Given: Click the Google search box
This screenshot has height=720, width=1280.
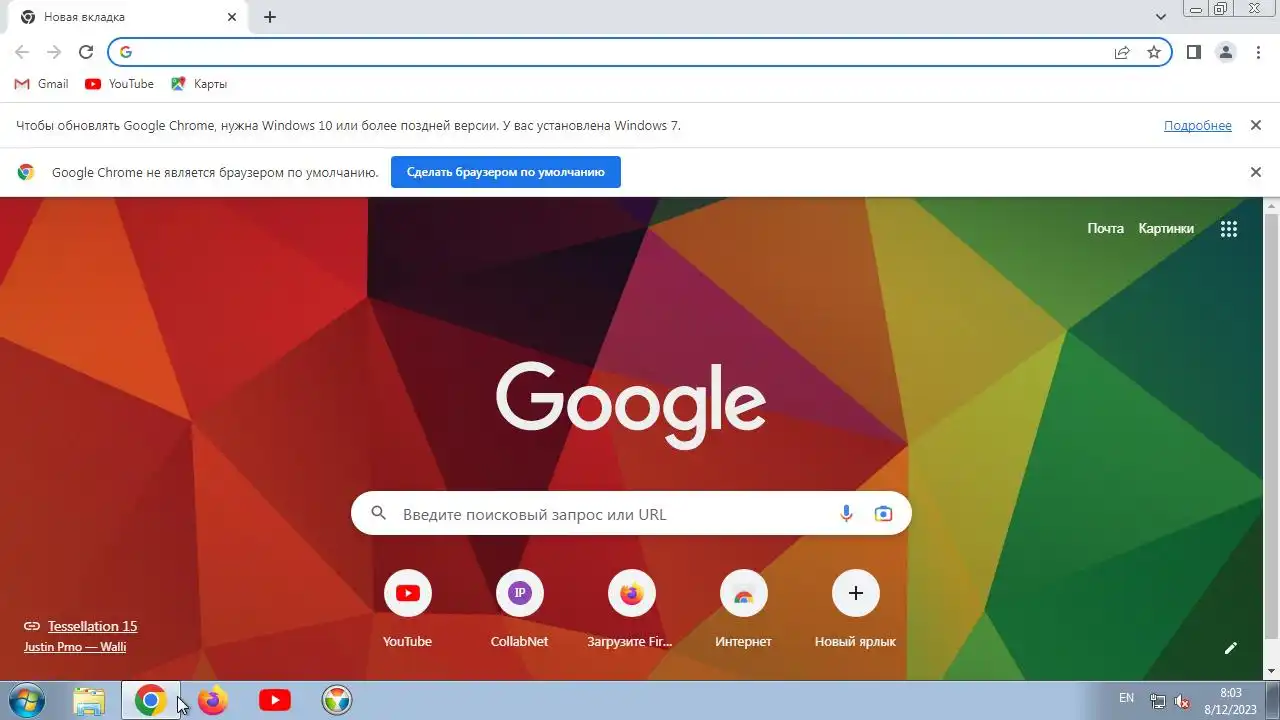Looking at the screenshot, I should 631,514.
